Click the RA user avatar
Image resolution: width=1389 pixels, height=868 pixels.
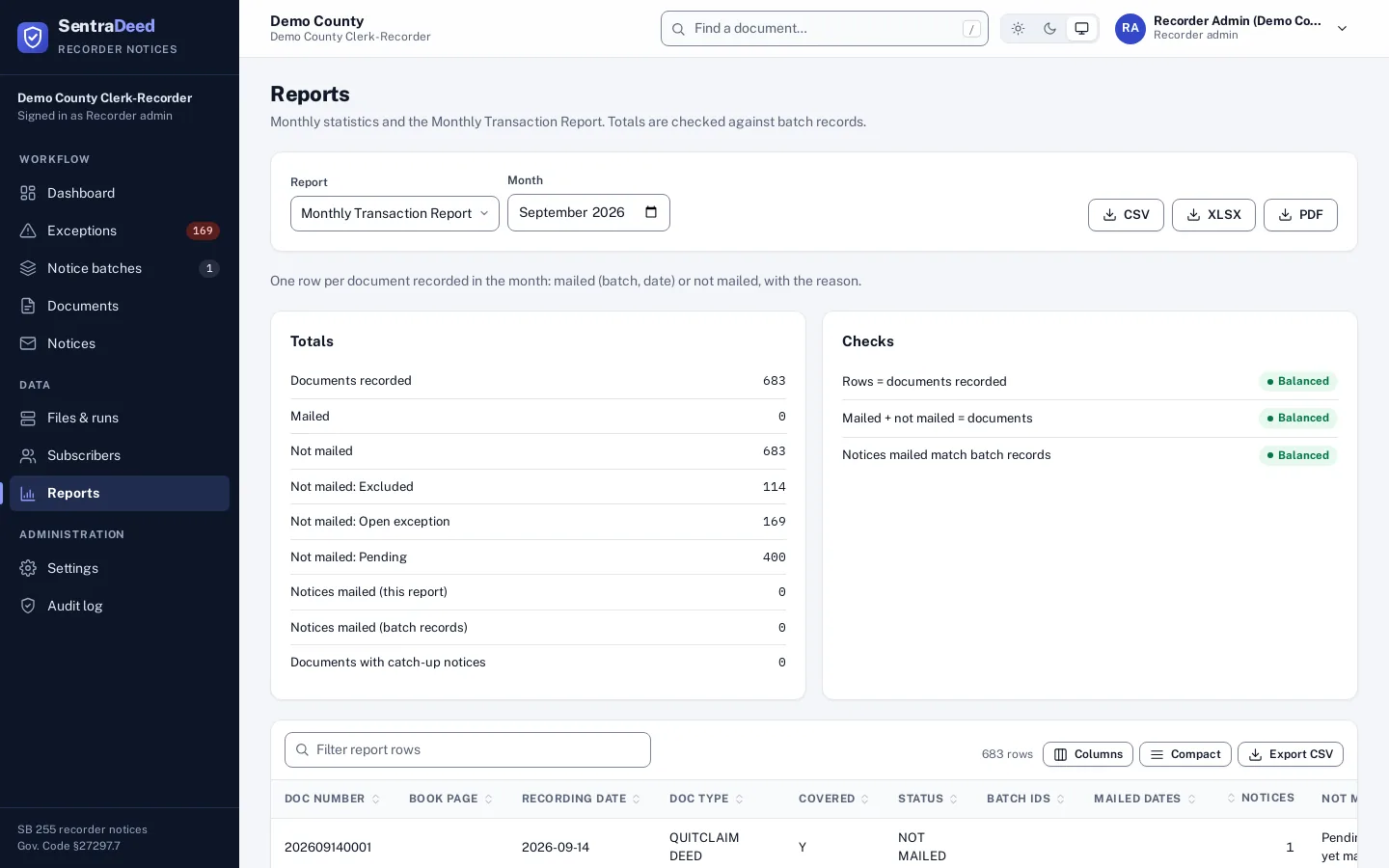click(1130, 29)
